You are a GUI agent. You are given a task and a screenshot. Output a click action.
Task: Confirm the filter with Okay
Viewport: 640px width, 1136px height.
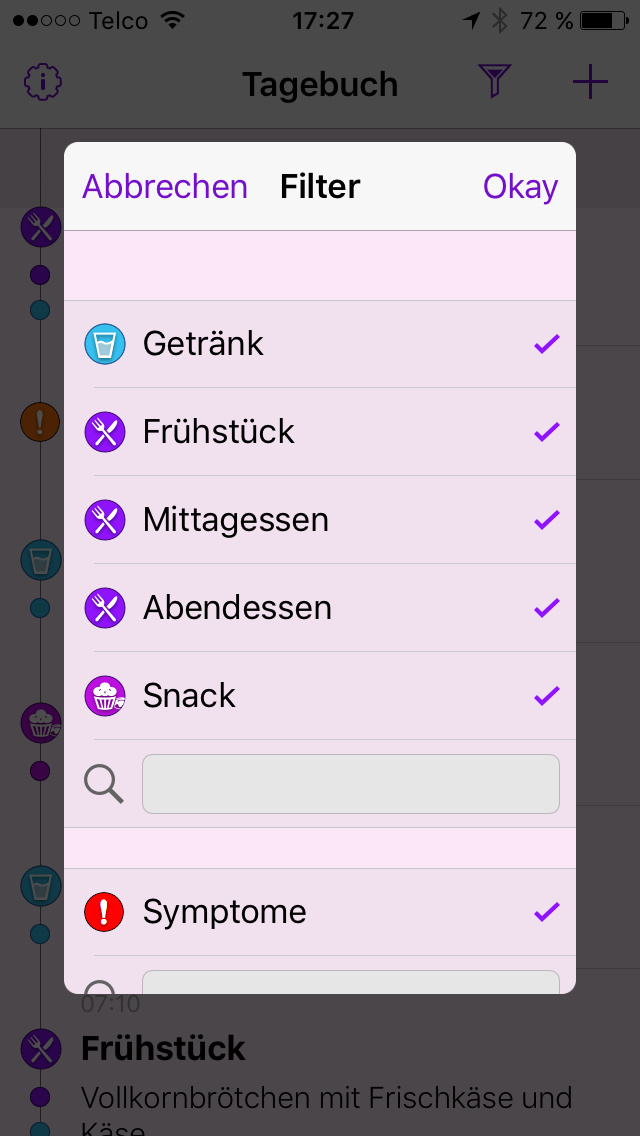click(x=520, y=187)
